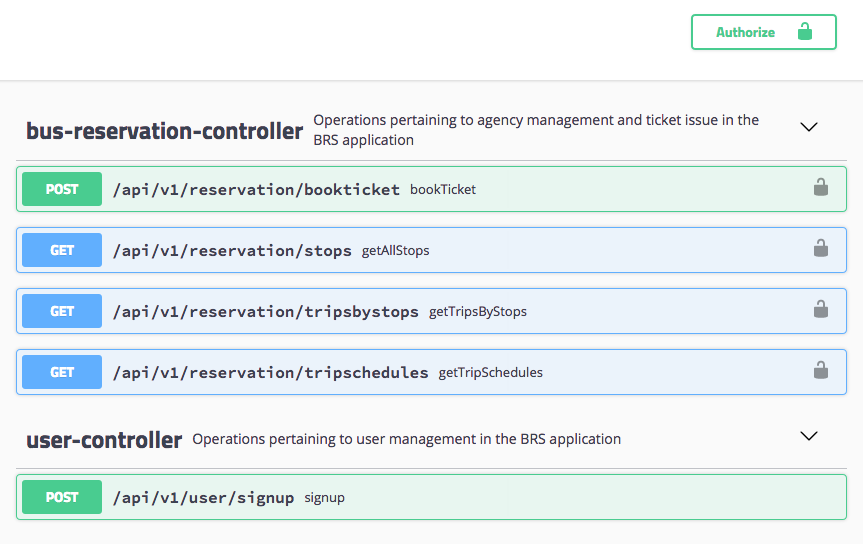The width and height of the screenshot is (863, 544).
Task: Expand the POST bookticket operation
Action: 256,189
